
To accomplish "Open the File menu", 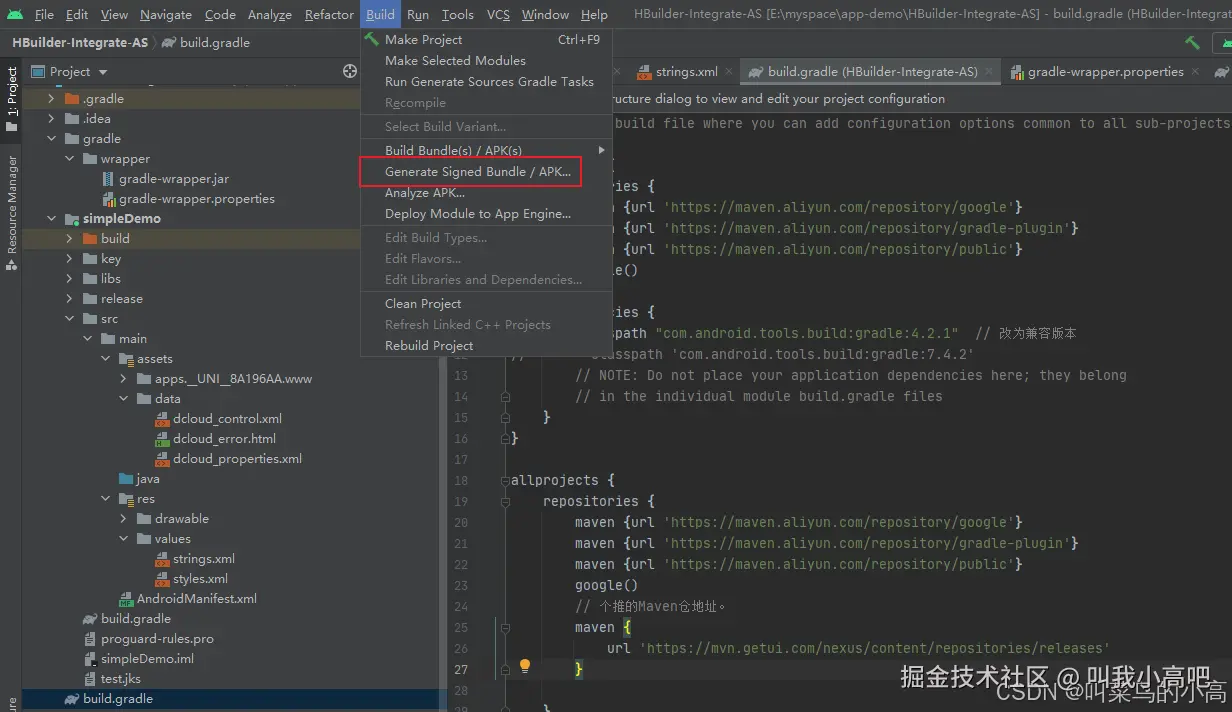I will 44,14.
